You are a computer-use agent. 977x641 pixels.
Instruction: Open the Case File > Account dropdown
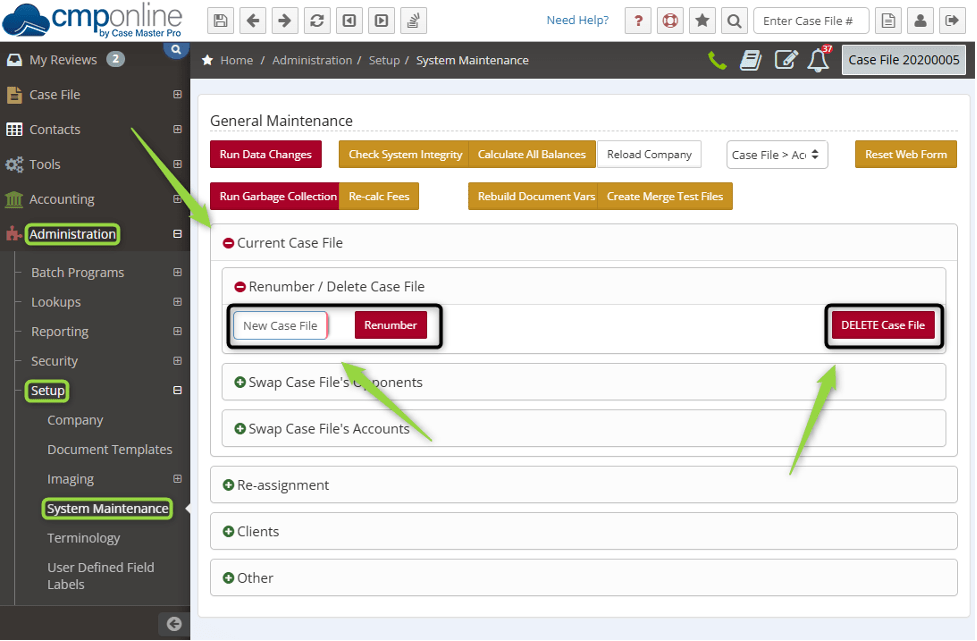[x=778, y=154]
